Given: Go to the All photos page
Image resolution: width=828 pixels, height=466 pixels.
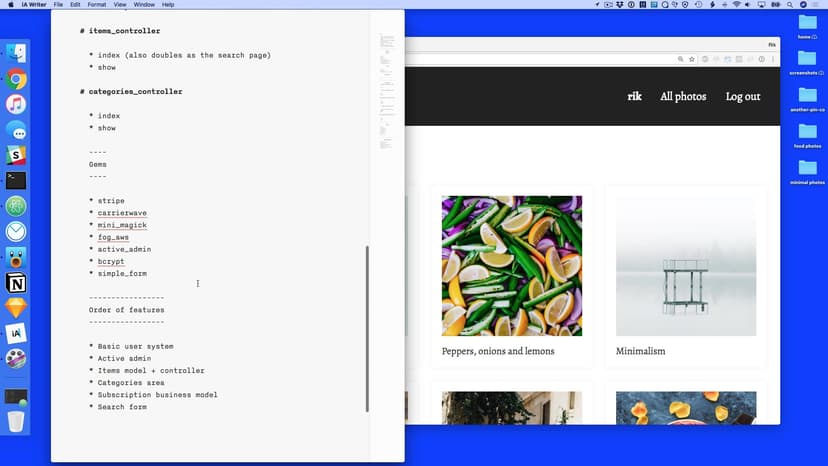Looking at the screenshot, I should pyautogui.click(x=683, y=97).
